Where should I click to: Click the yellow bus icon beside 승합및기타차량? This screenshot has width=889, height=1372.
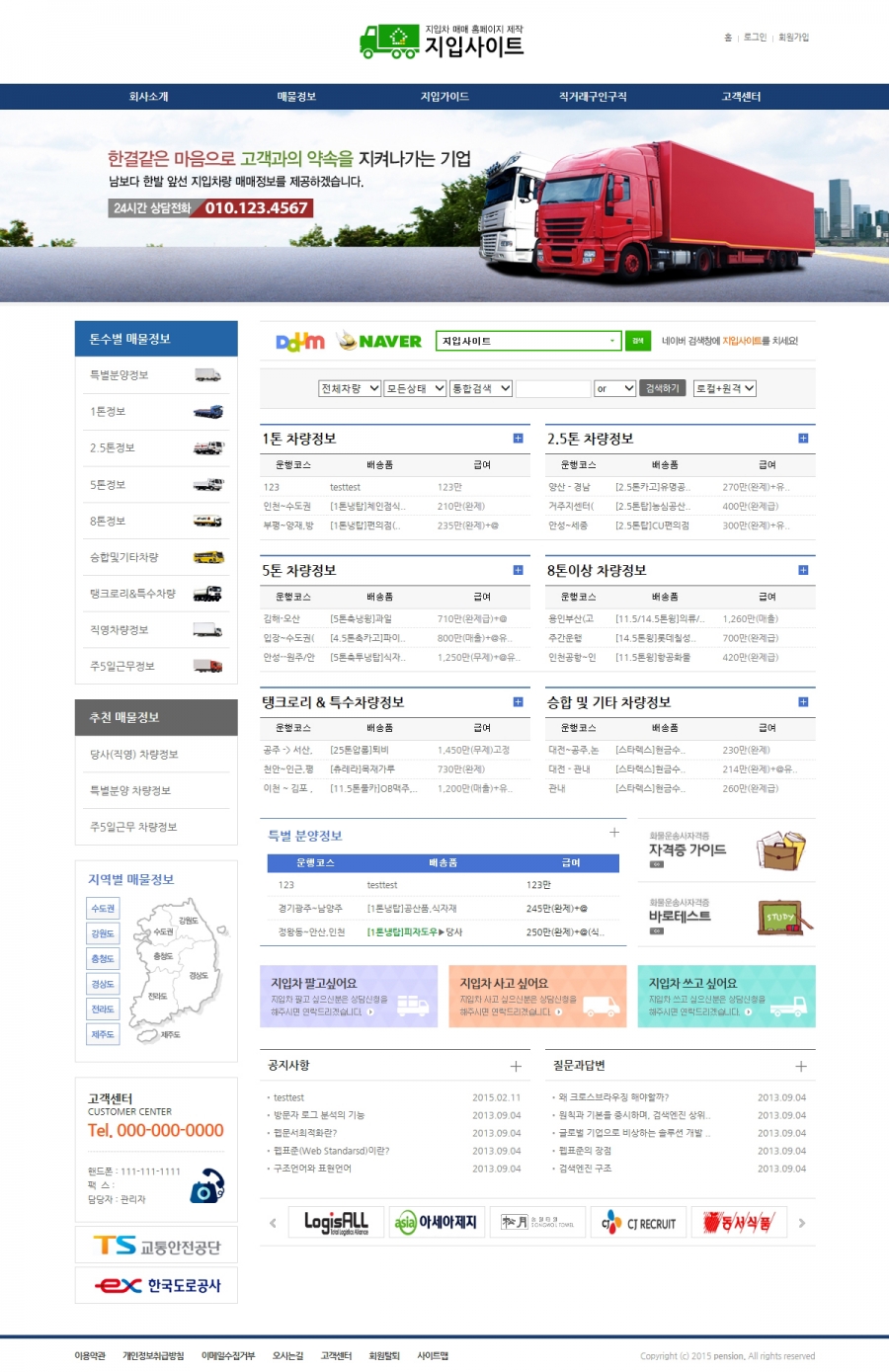click(x=207, y=557)
